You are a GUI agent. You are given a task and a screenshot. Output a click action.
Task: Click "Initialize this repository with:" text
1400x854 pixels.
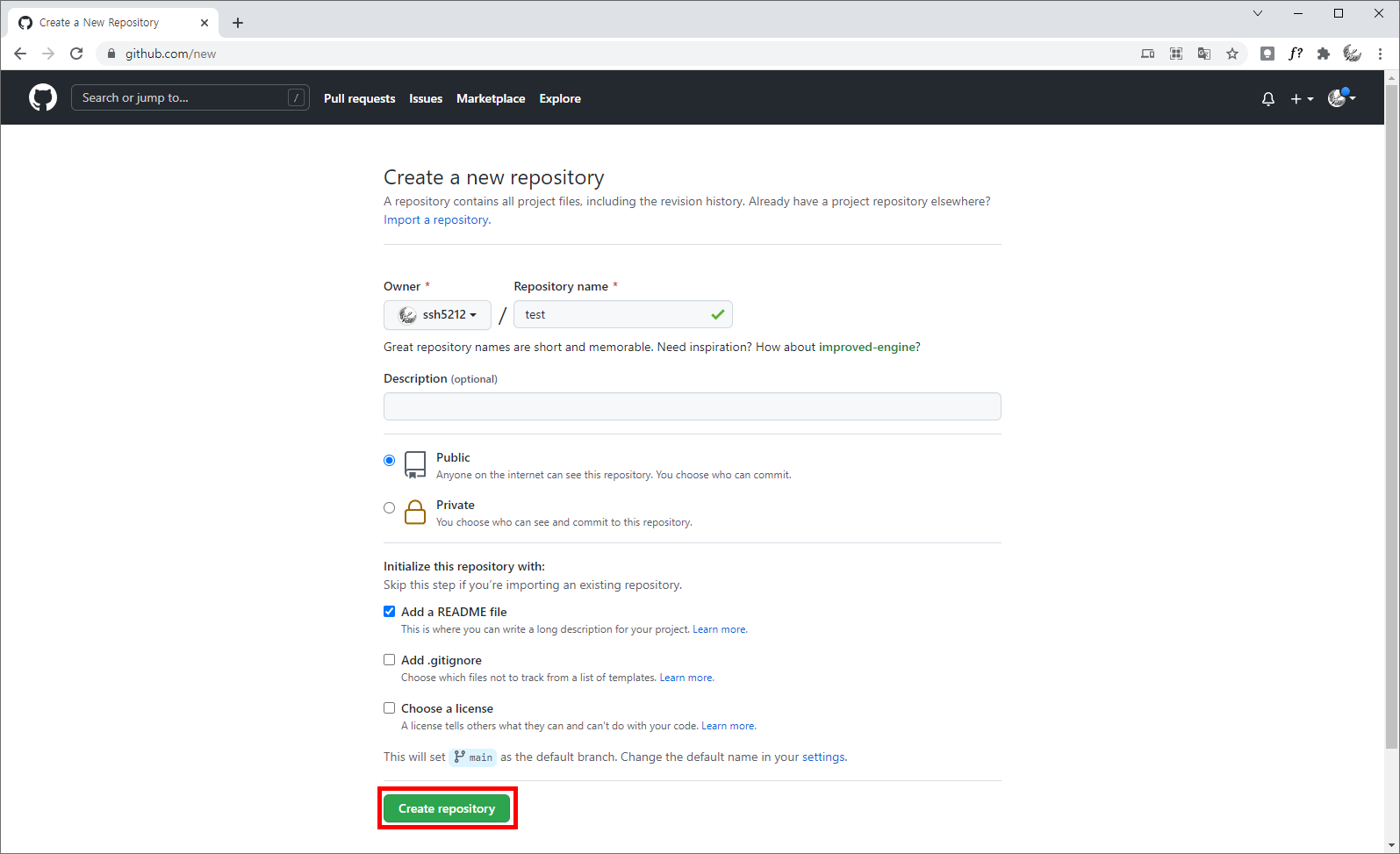(x=464, y=567)
